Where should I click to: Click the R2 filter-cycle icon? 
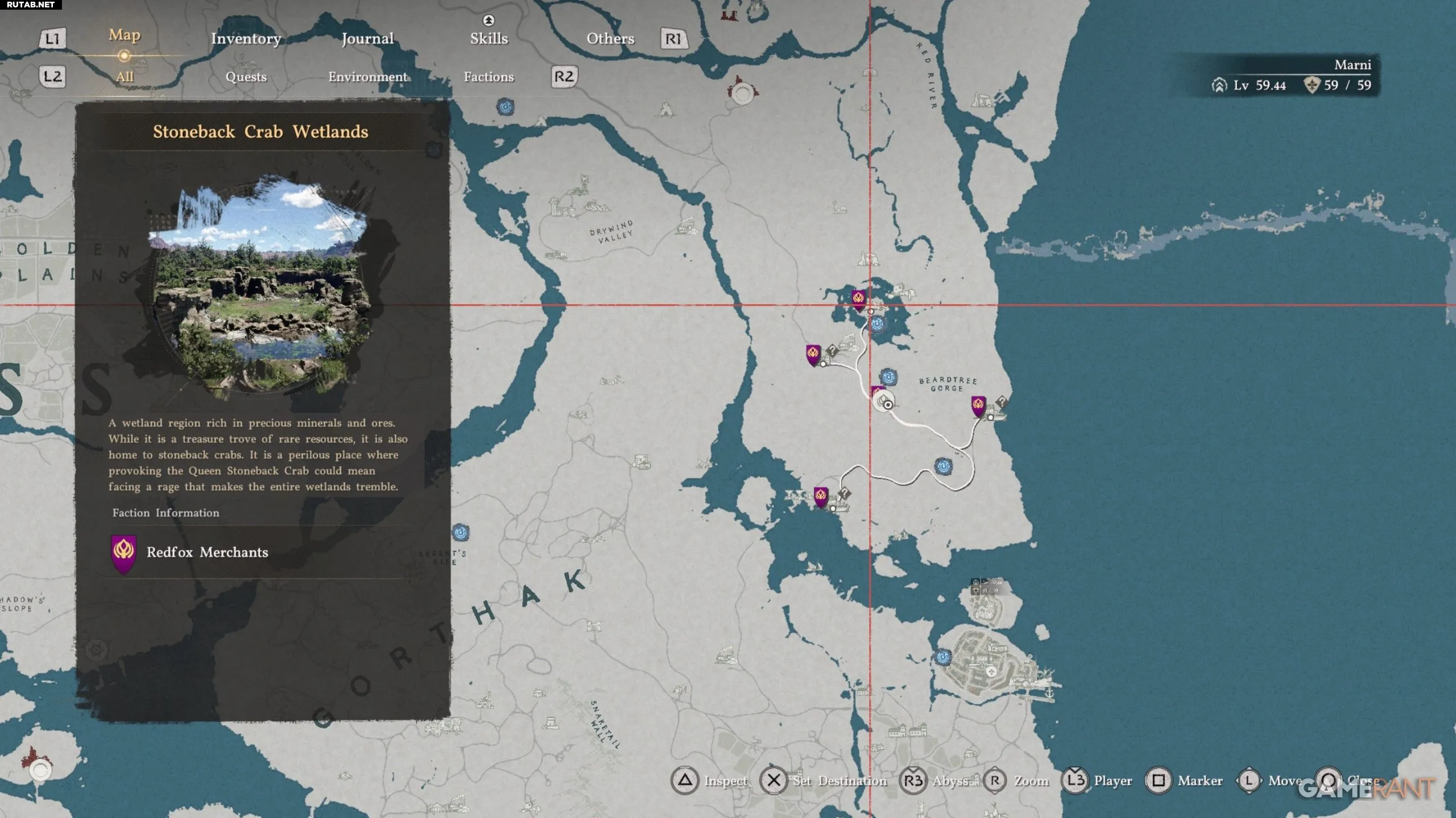tap(564, 77)
